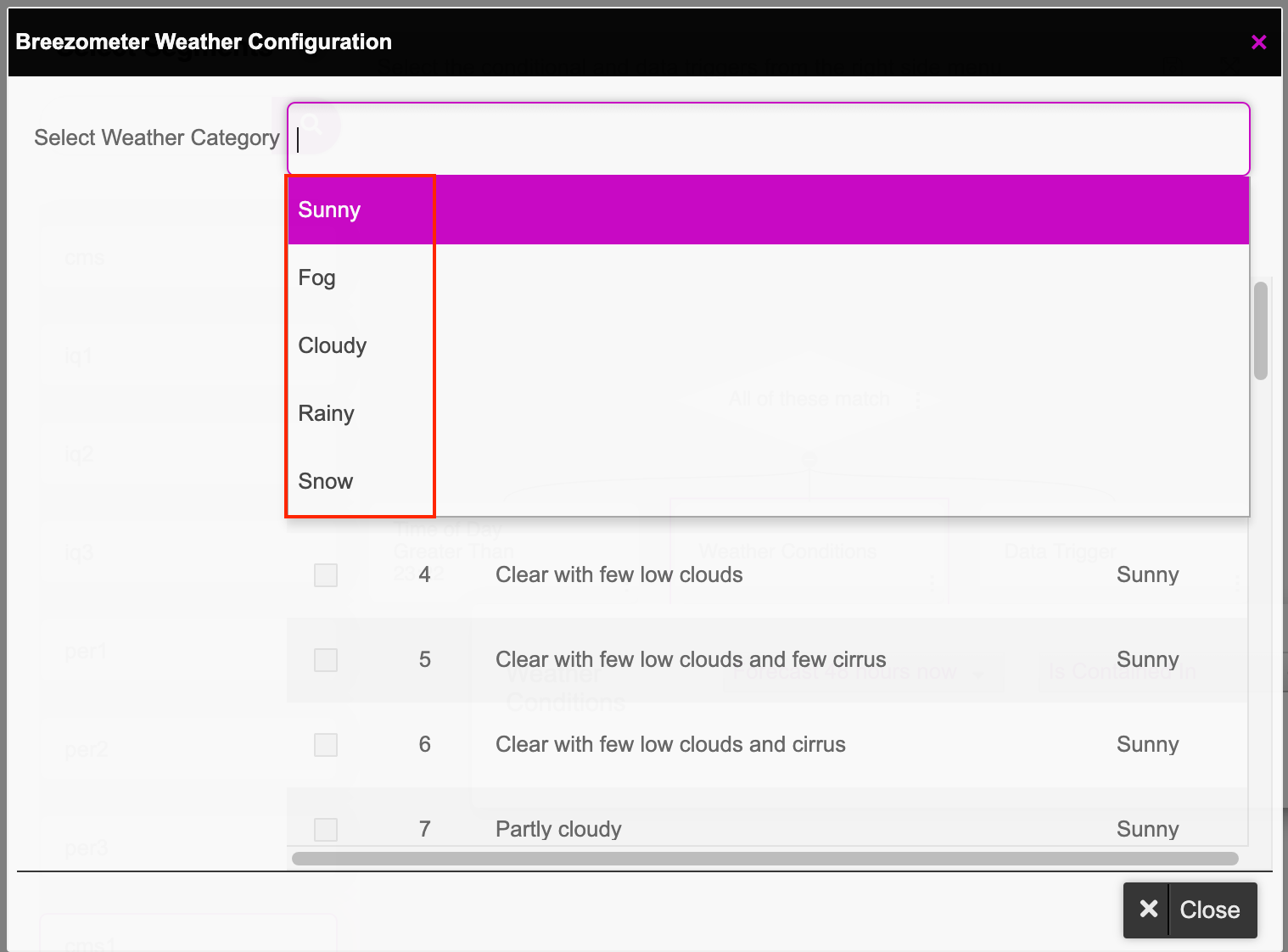Click the Select Weather Category label
Screen dimensions: 1288x952
point(157,138)
